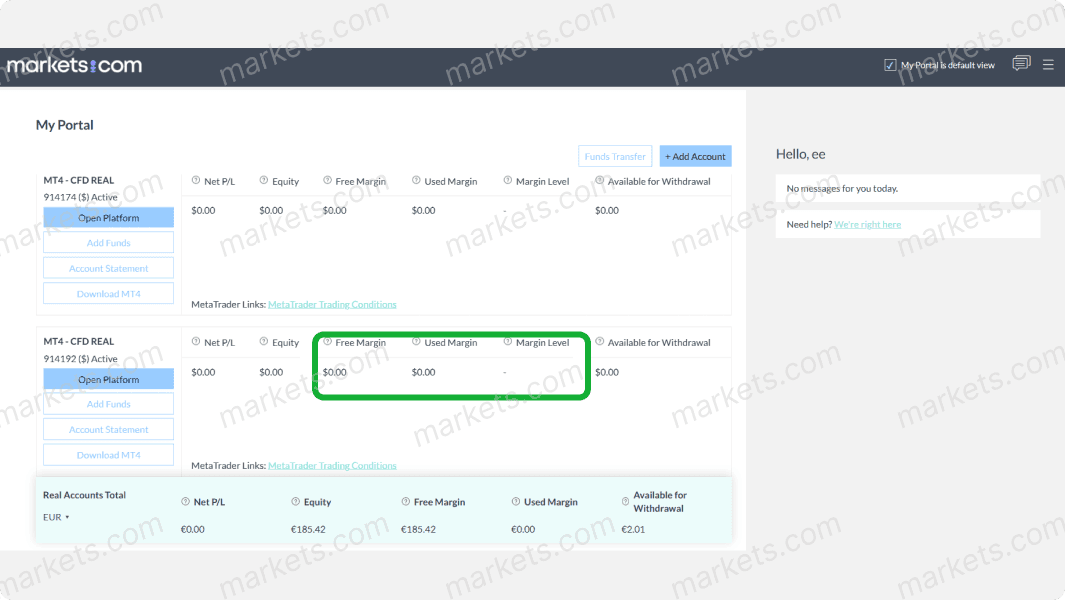Open the We're right here help link
This screenshot has height=600, width=1065.
coord(867,223)
